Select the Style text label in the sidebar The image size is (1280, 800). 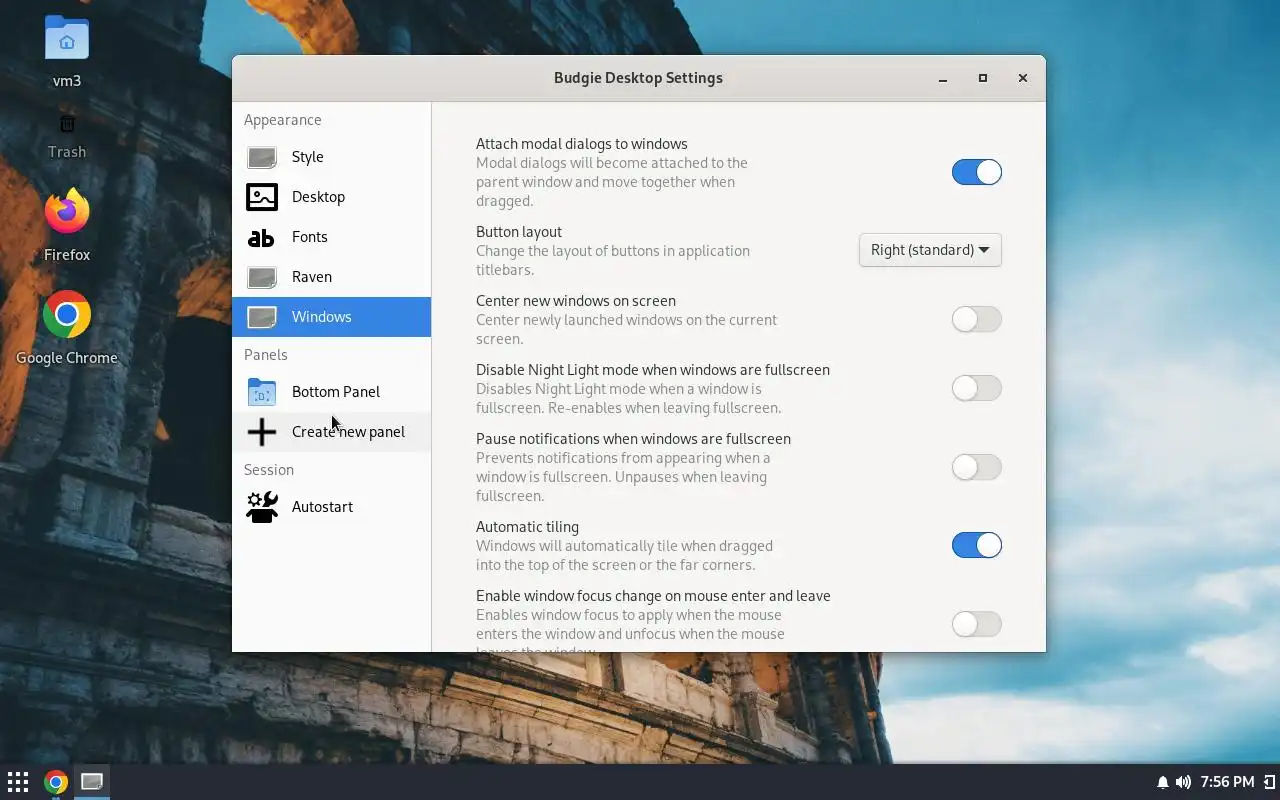(x=308, y=157)
